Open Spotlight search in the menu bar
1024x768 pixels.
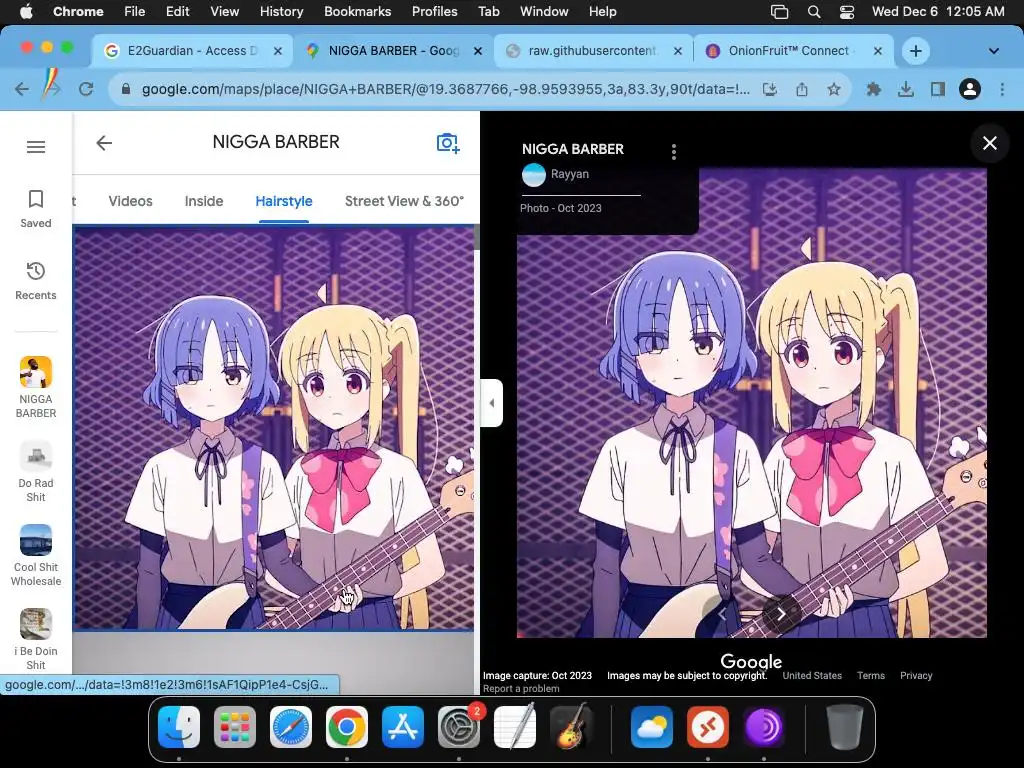point(814,12)
